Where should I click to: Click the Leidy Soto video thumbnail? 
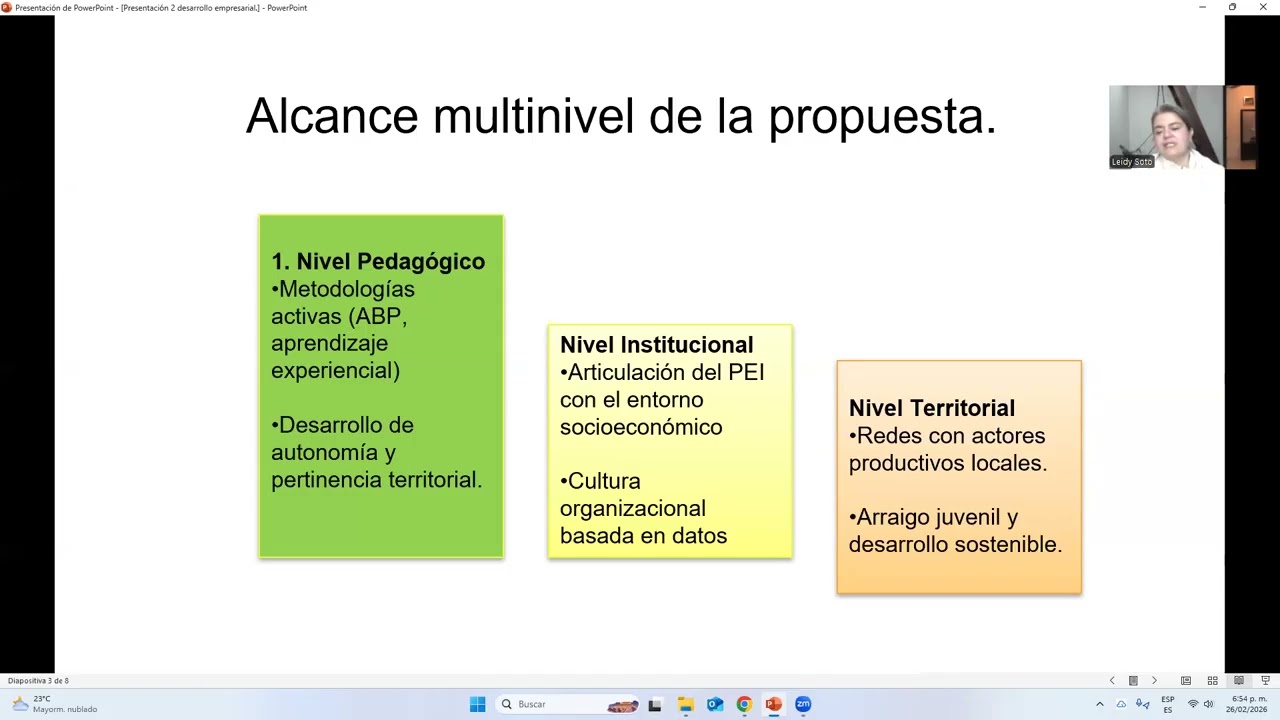click(x=1182, y=127)
